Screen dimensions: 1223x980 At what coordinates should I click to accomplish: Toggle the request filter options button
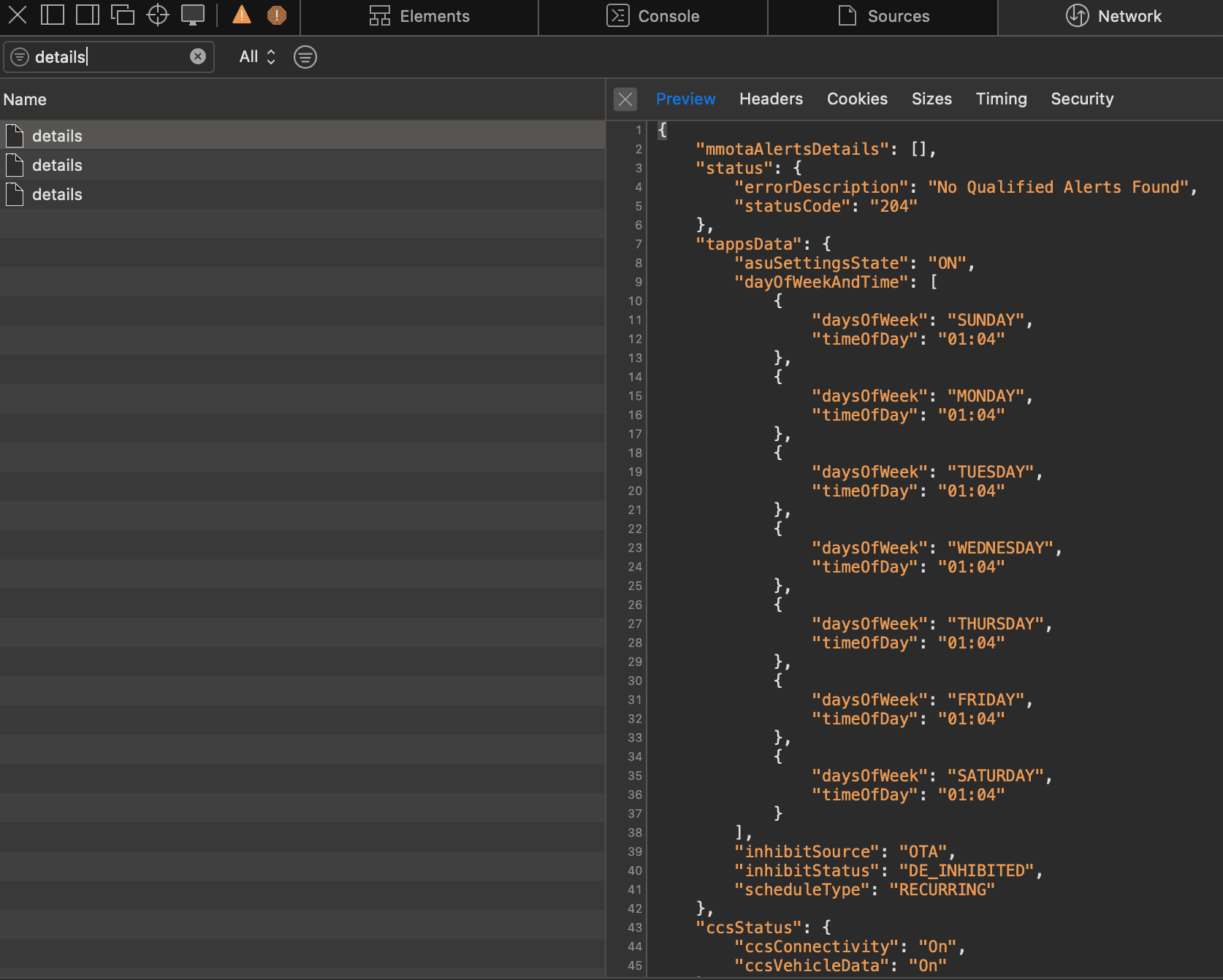pos(305,57)
